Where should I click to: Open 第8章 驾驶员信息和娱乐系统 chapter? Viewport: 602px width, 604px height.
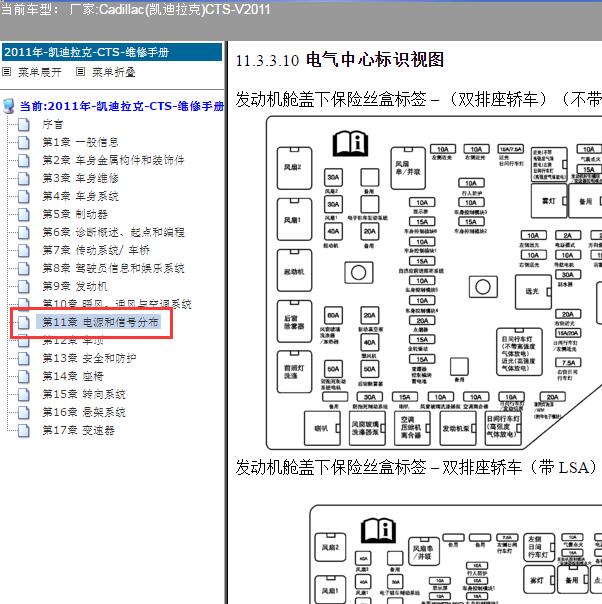coord(114,268)
